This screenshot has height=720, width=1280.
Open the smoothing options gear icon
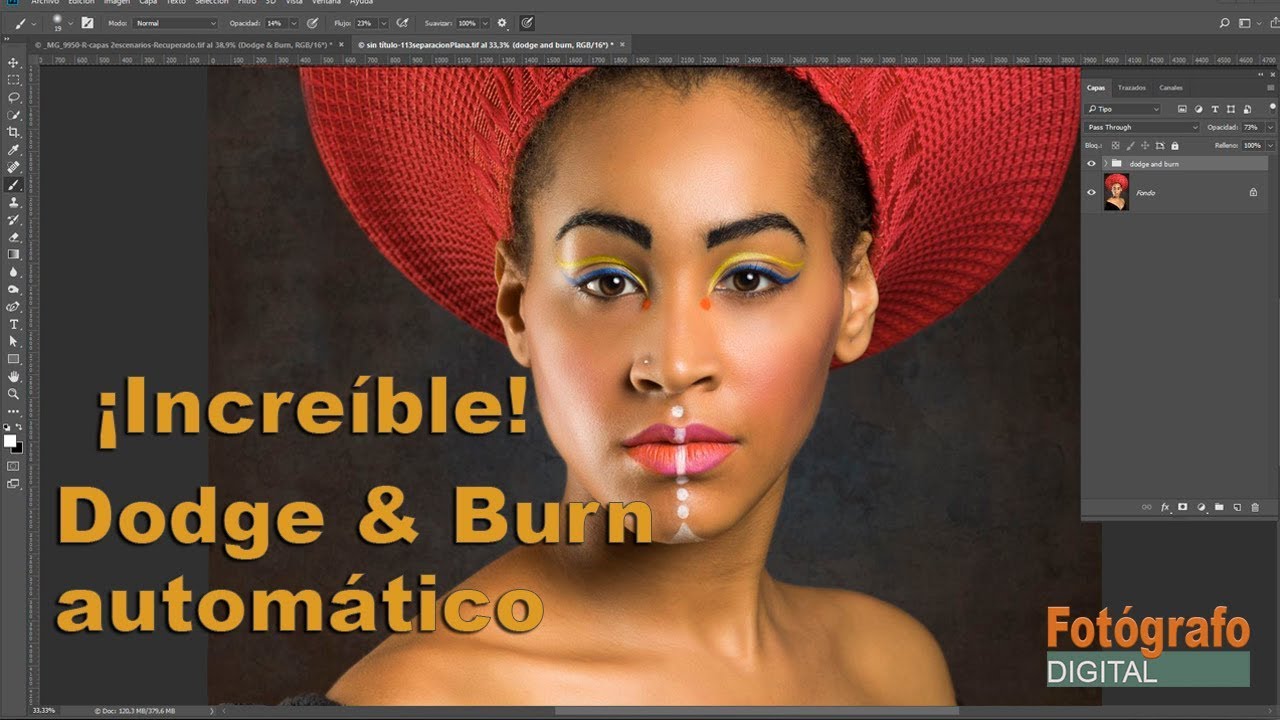502,22
